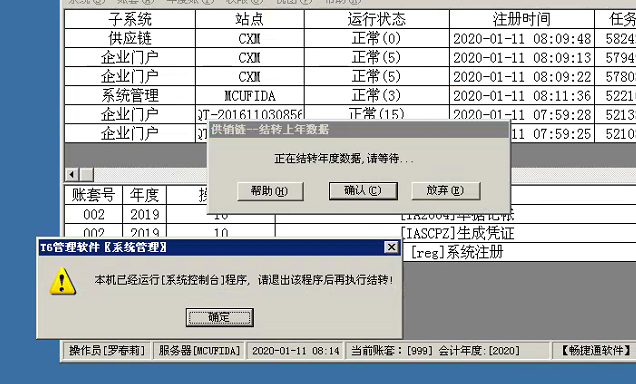Select the time 2020-01-11 08:09:22
The height and width of the screenshot is (384, 636).
pyautogui.click(x=522, y=76)
